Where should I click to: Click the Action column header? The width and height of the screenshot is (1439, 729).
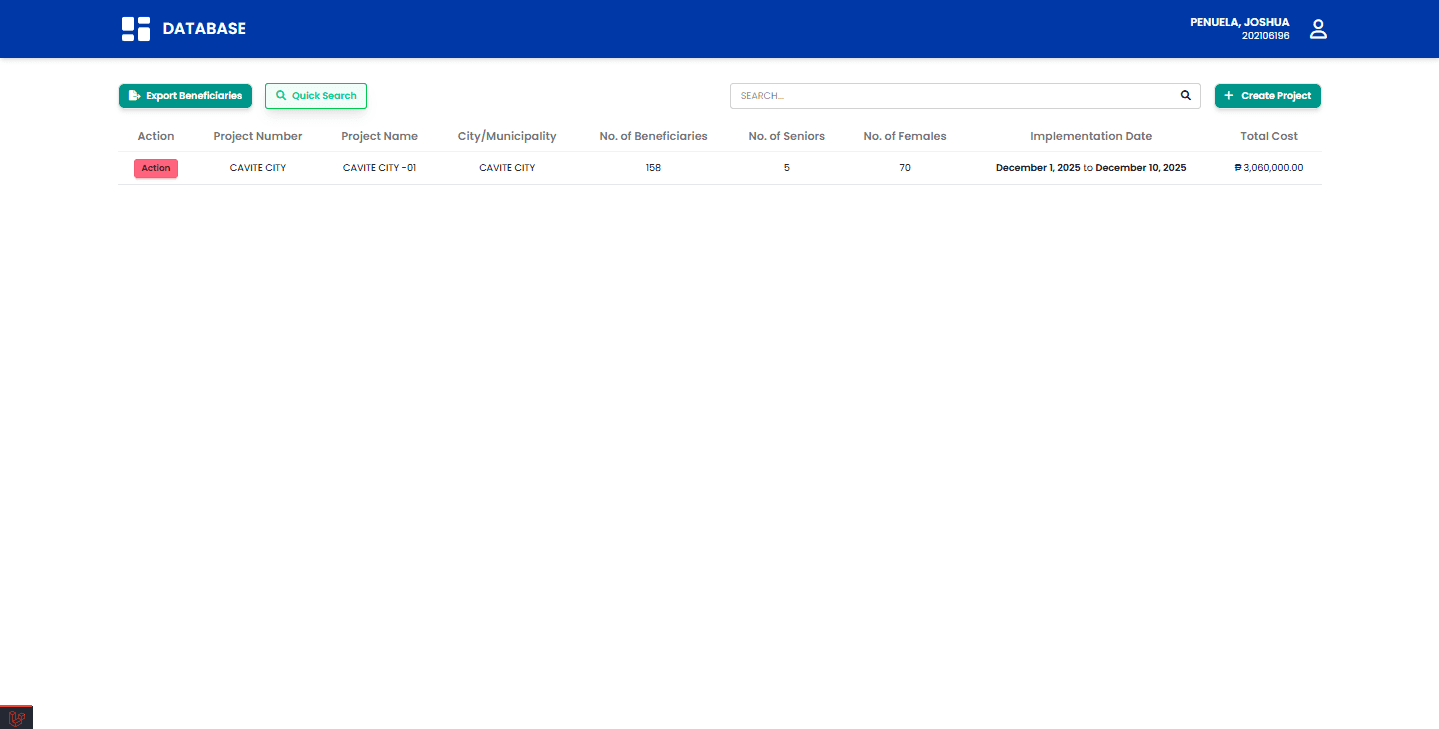click(x=156, y=136)
